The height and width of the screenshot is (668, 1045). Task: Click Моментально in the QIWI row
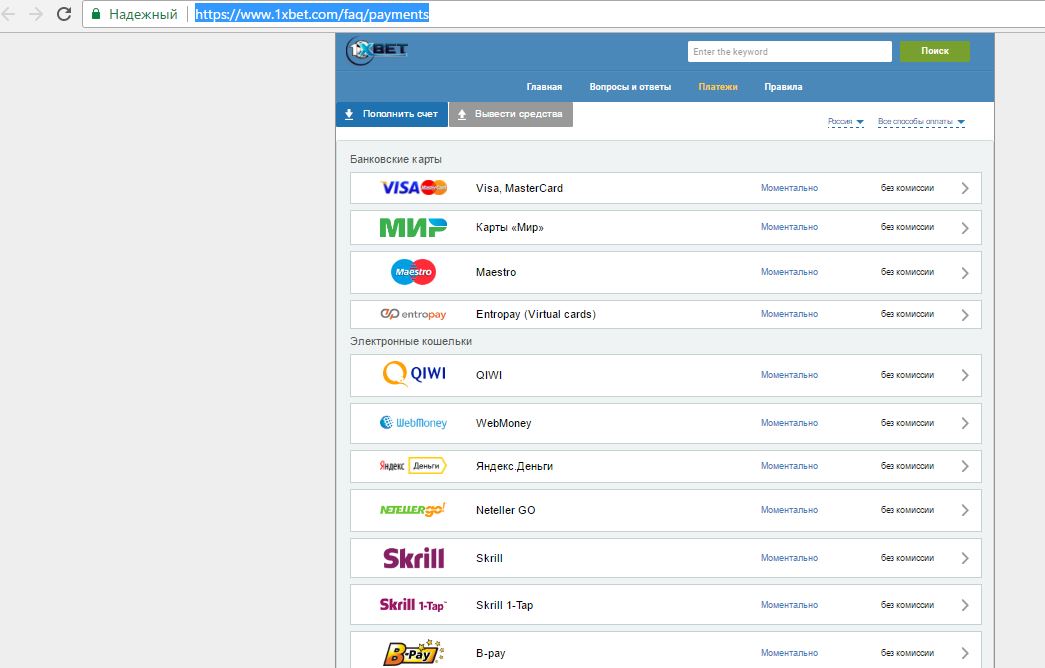click(x=789, y=375)
